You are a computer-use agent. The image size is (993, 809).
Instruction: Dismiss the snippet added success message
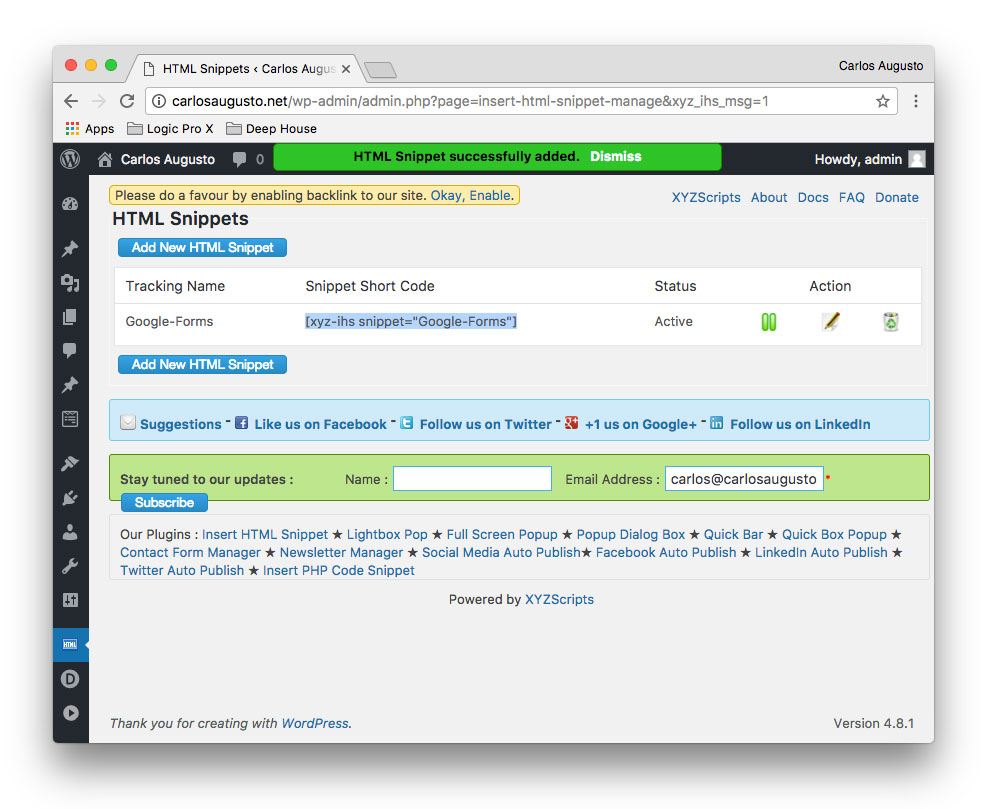[x=616, y=156]
